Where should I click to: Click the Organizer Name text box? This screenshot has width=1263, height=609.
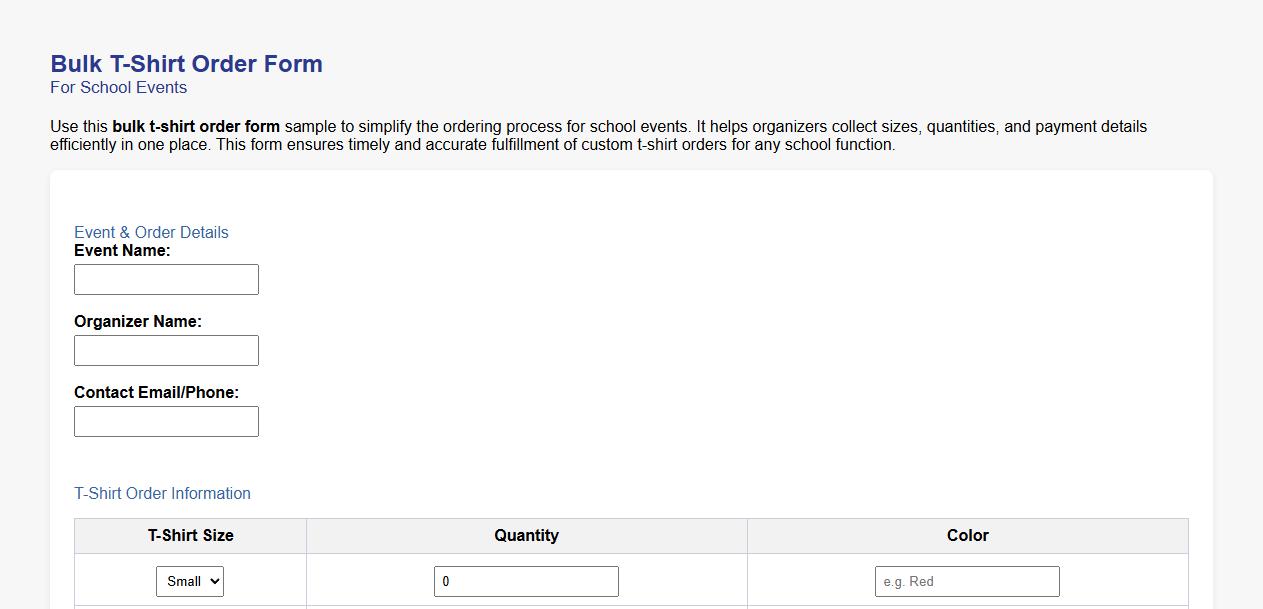[x=166, y=350]
